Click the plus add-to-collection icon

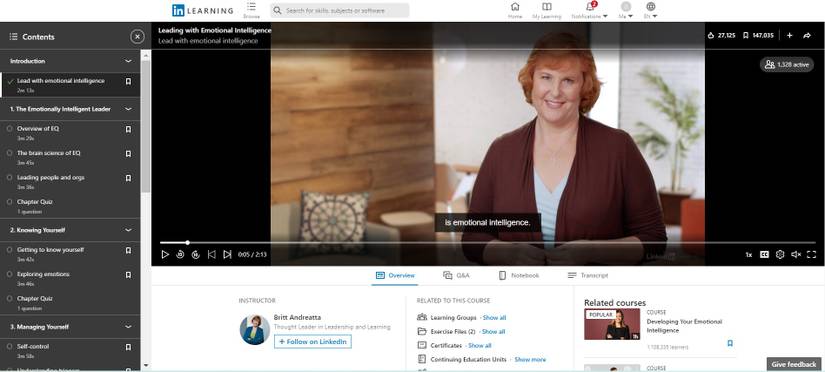pos(789,35)
